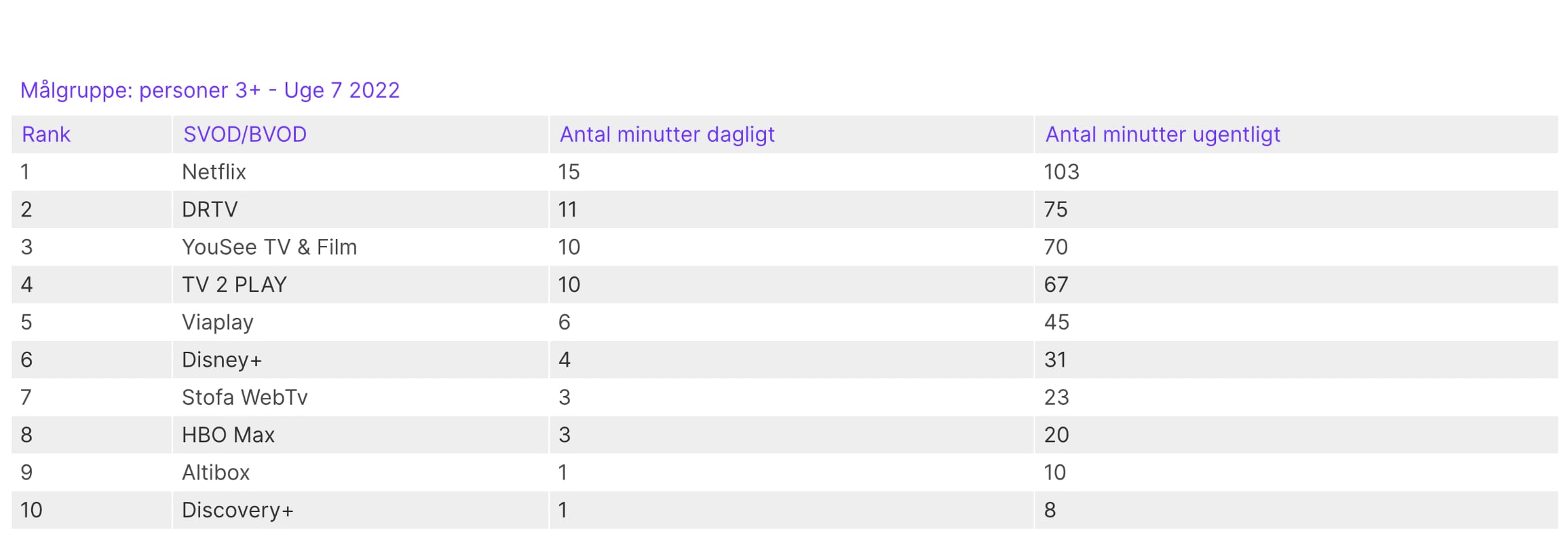The image size is (1568, 546).
Task: Click Netflix daily minutes value 15
Action: [x=569, y=172]
